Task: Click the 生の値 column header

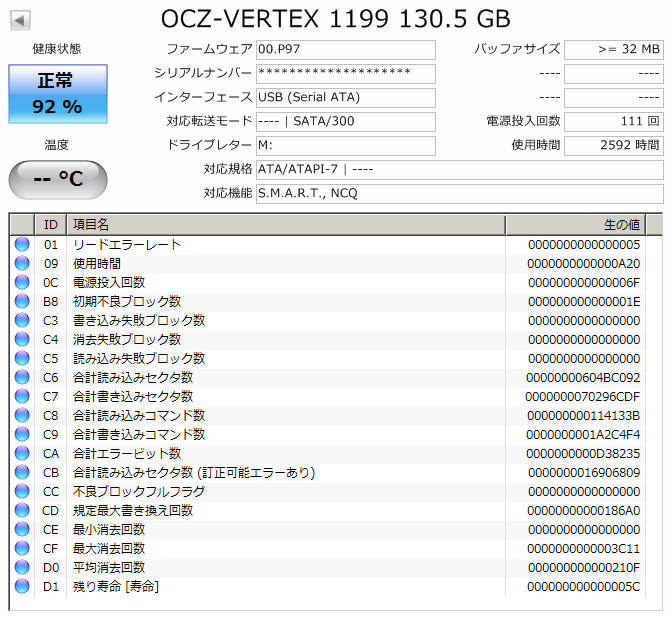Action: 576,225
